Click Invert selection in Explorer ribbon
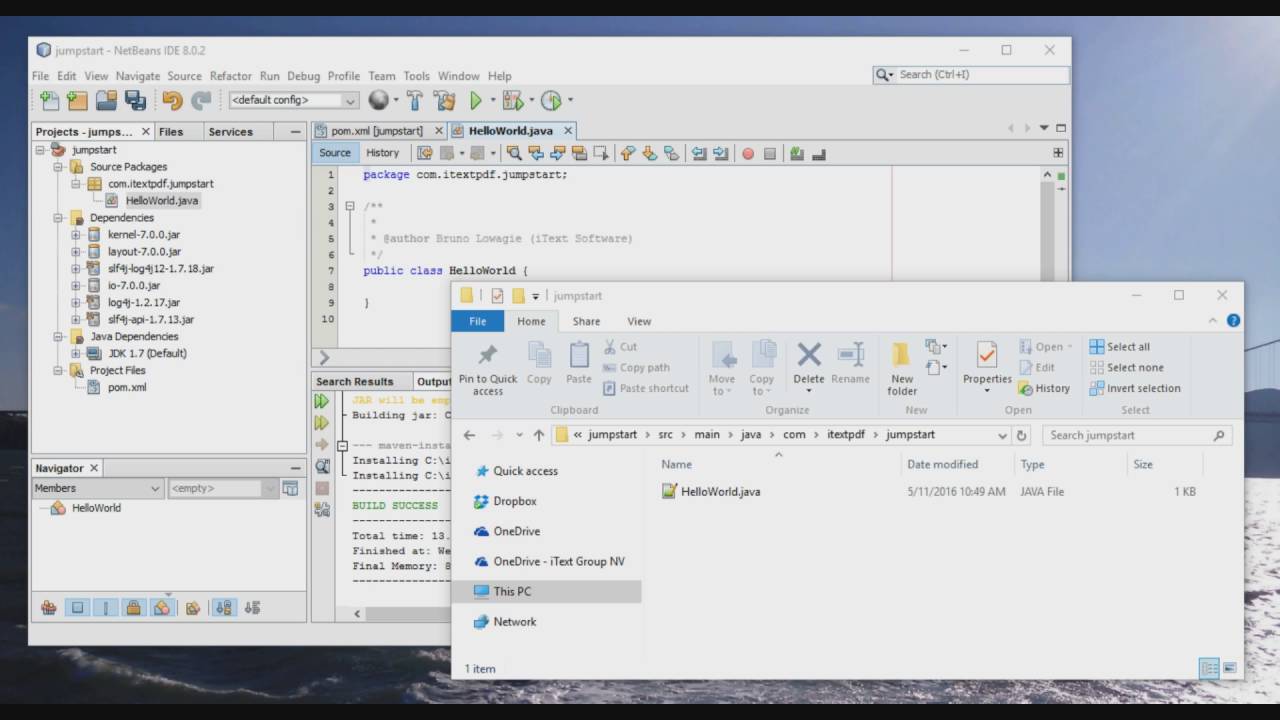This screenshot has width=1280, height=720. pos(1135,388)
